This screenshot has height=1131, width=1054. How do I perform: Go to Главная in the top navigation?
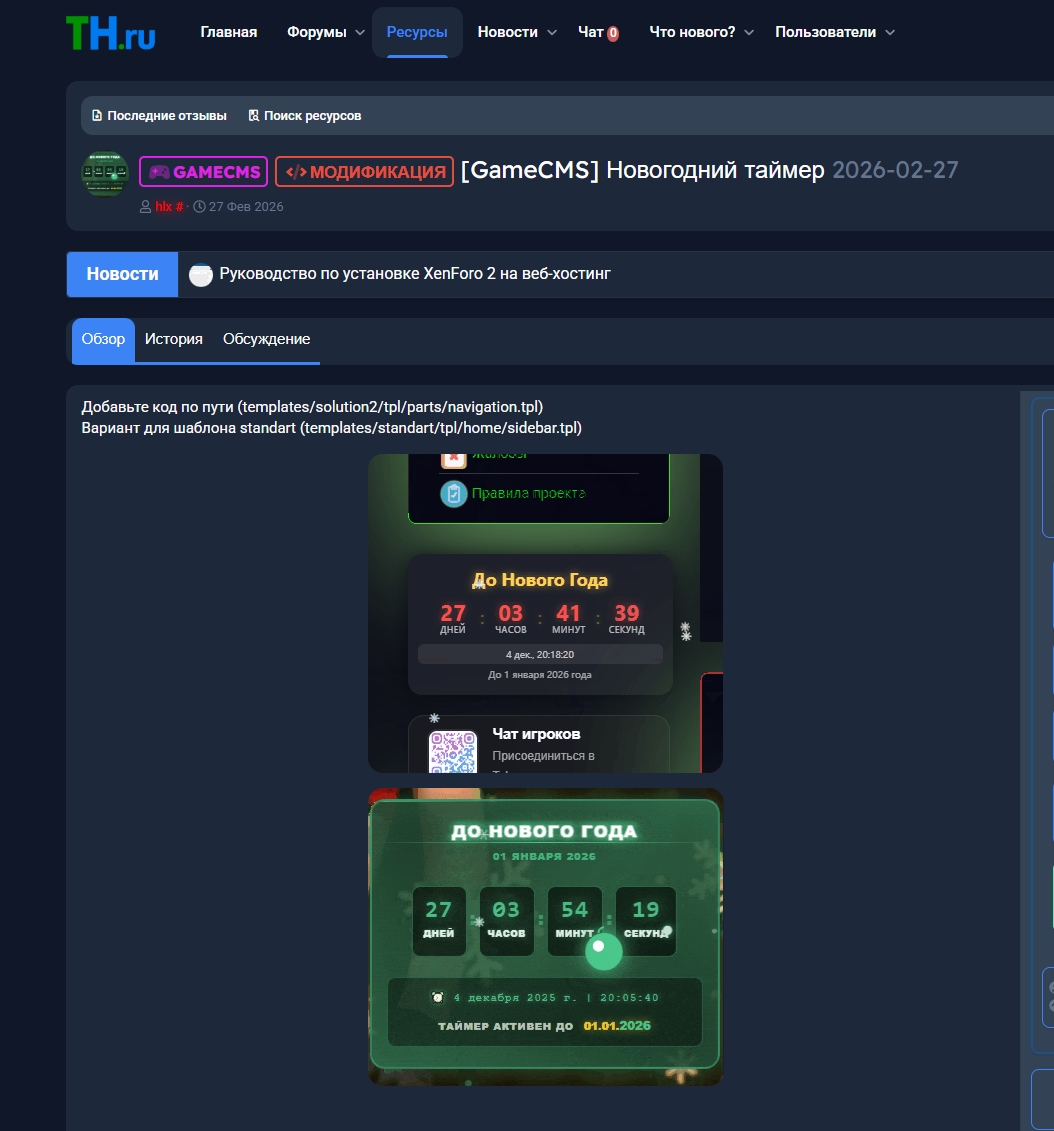(228, 32)
